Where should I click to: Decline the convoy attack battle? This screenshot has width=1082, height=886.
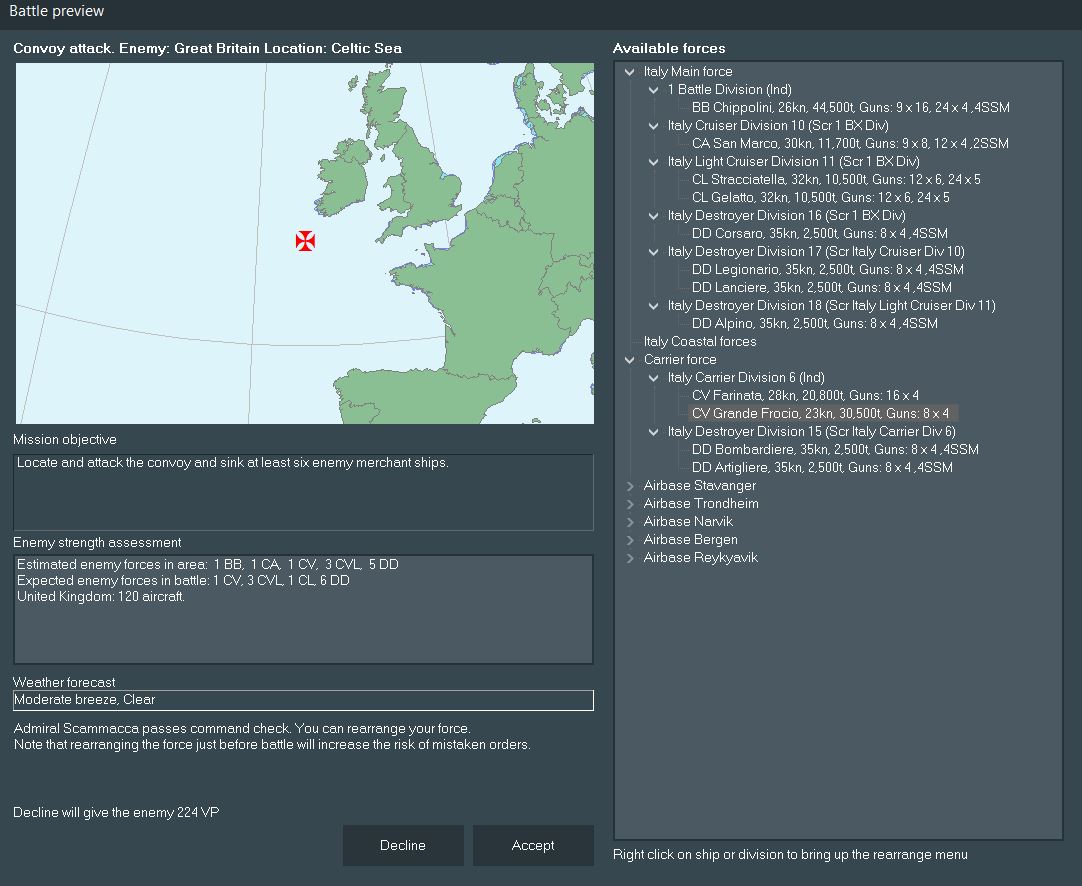tap(403, 845)
